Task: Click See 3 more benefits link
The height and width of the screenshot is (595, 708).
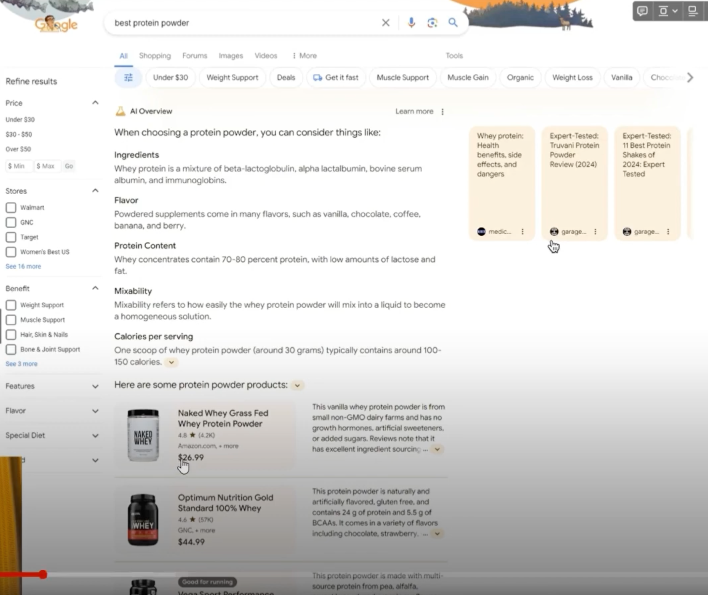Action: point(21,364)
